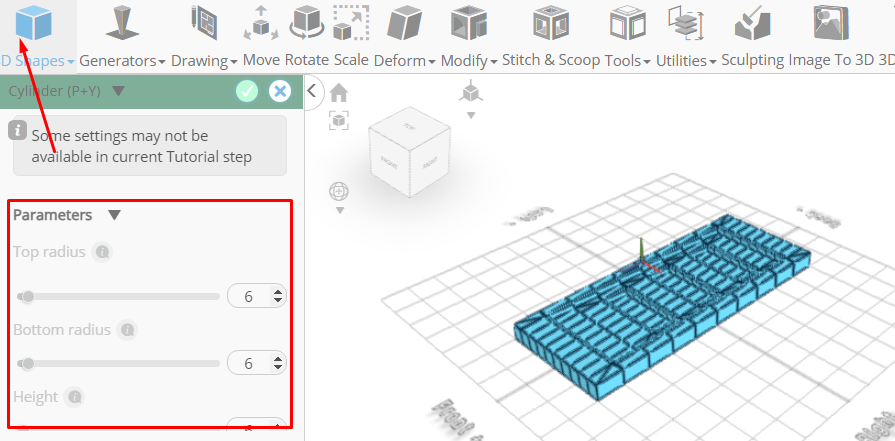Click the 'Height' label
Screen dimensions: 895x441
point(35,397)
